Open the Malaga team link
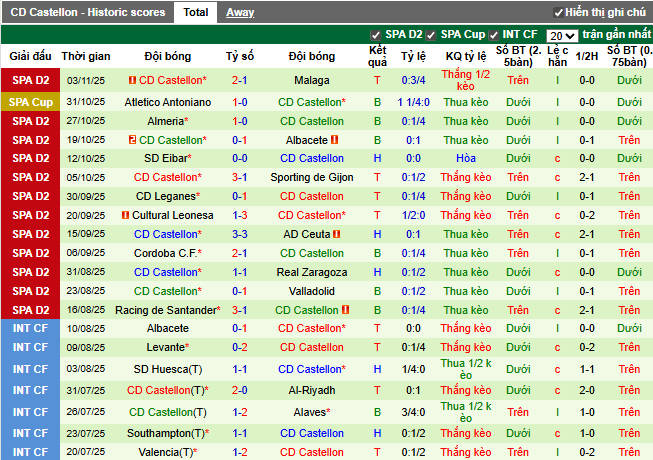The image size is (653, 460). coord(312,80)
